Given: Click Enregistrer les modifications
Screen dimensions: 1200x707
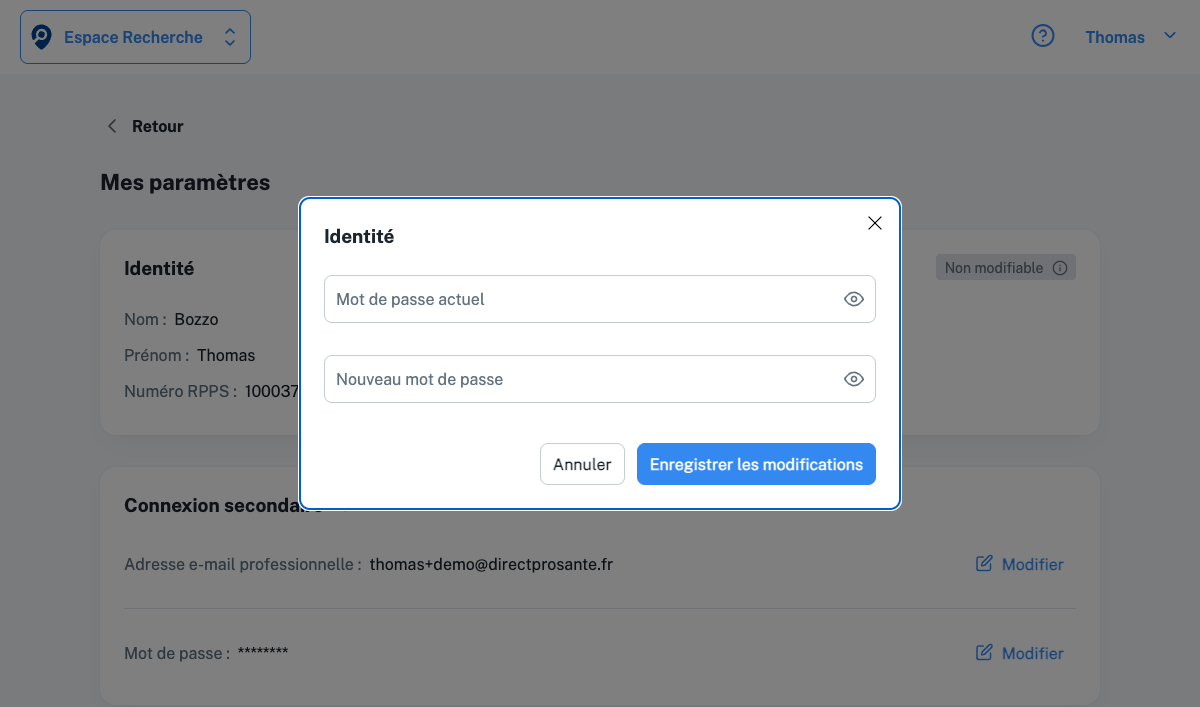Looking at the screenshot, I should click(756, 464).
